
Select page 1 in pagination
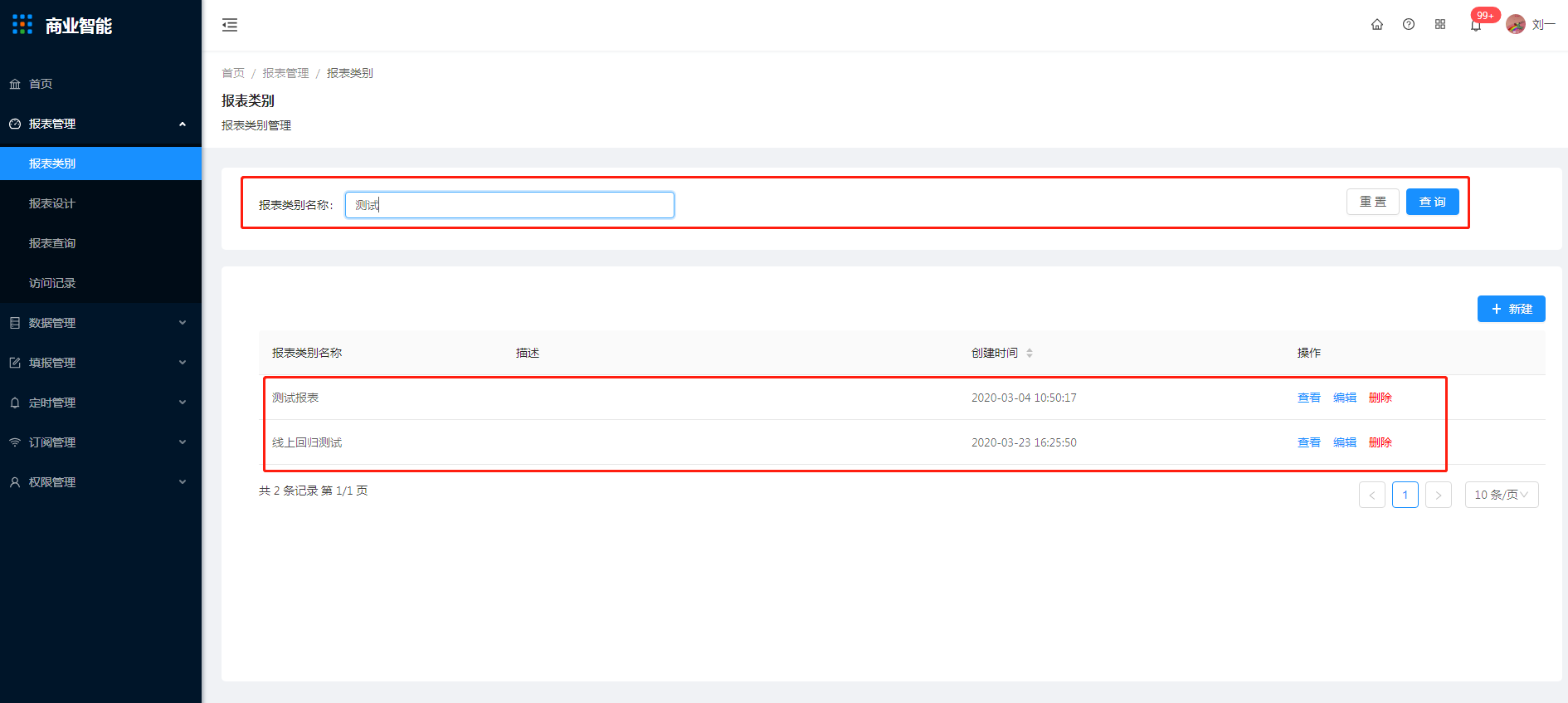pyautogui.click(x=1405, y=495)
